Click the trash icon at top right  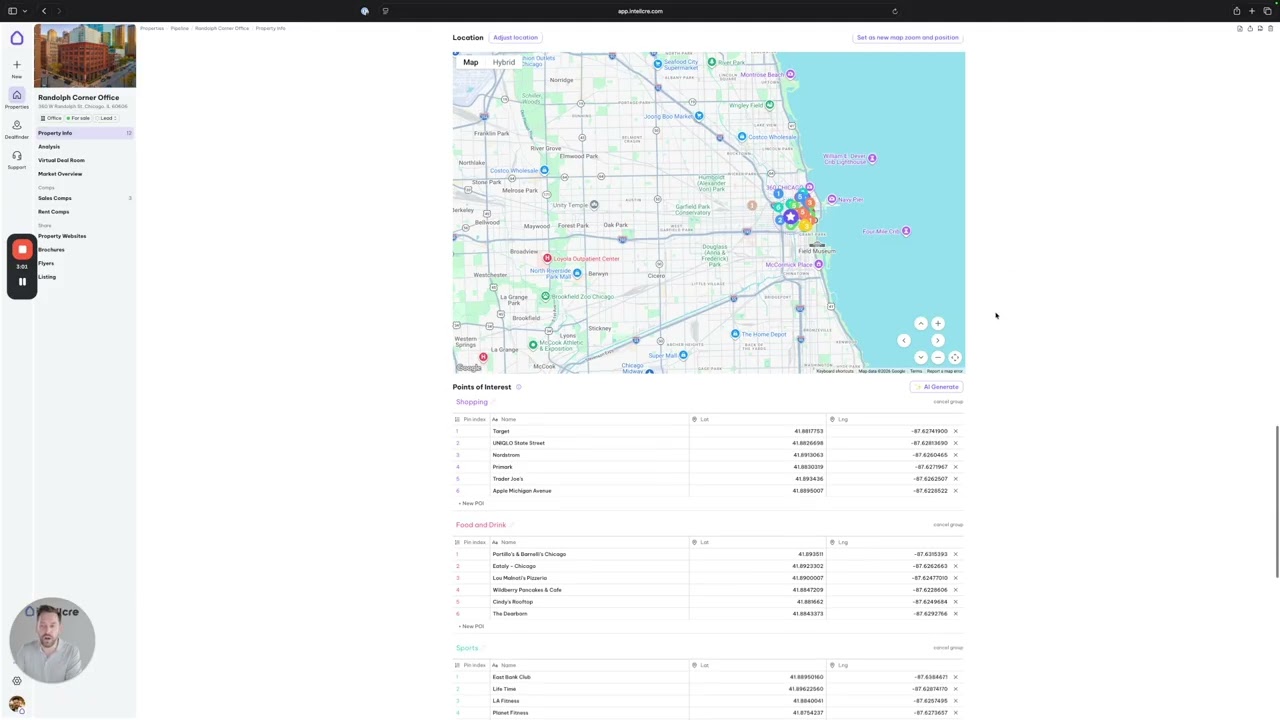tap(1271, 29)
